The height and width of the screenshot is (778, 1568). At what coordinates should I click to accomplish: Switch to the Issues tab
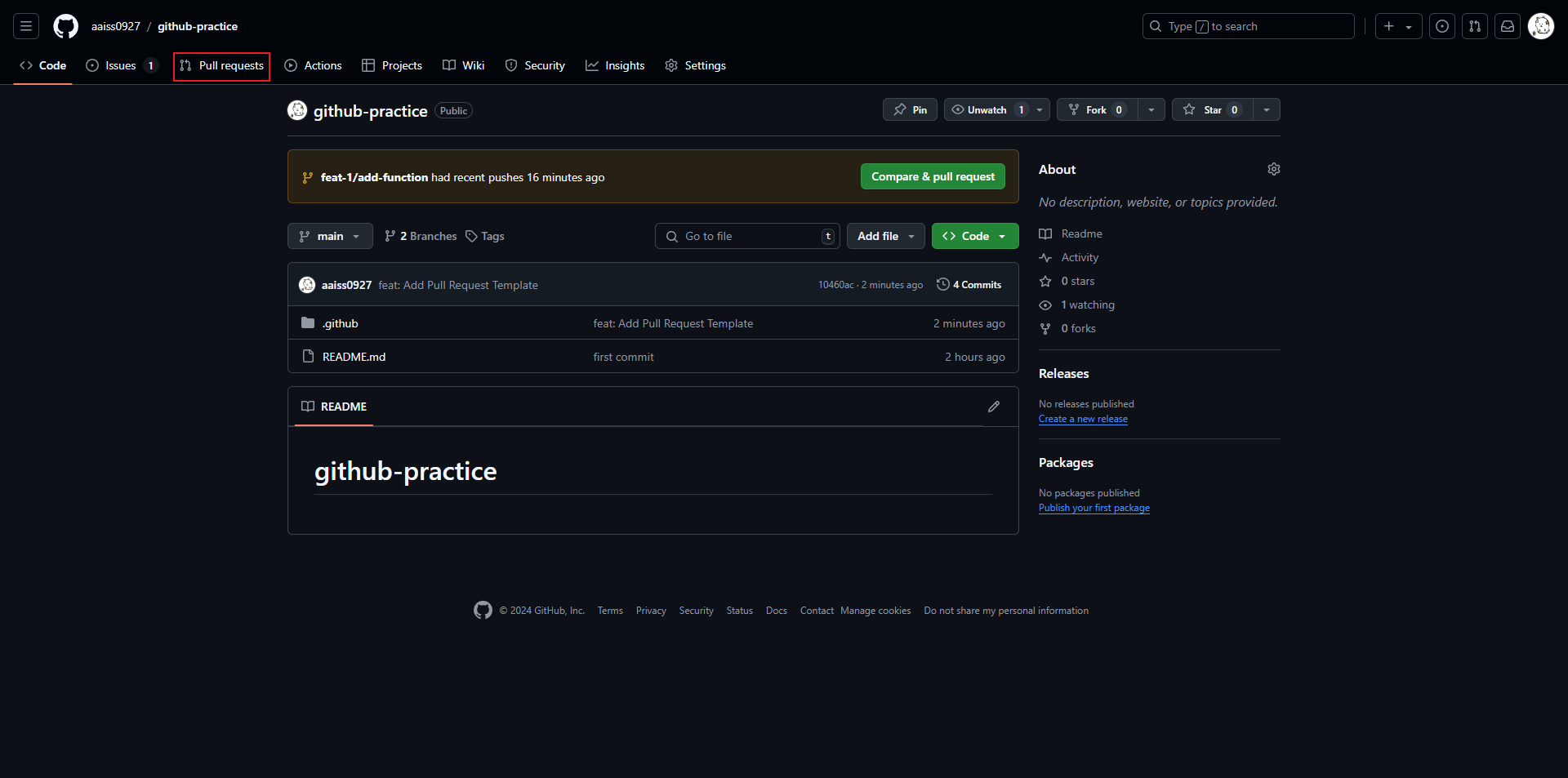[122, 65]
